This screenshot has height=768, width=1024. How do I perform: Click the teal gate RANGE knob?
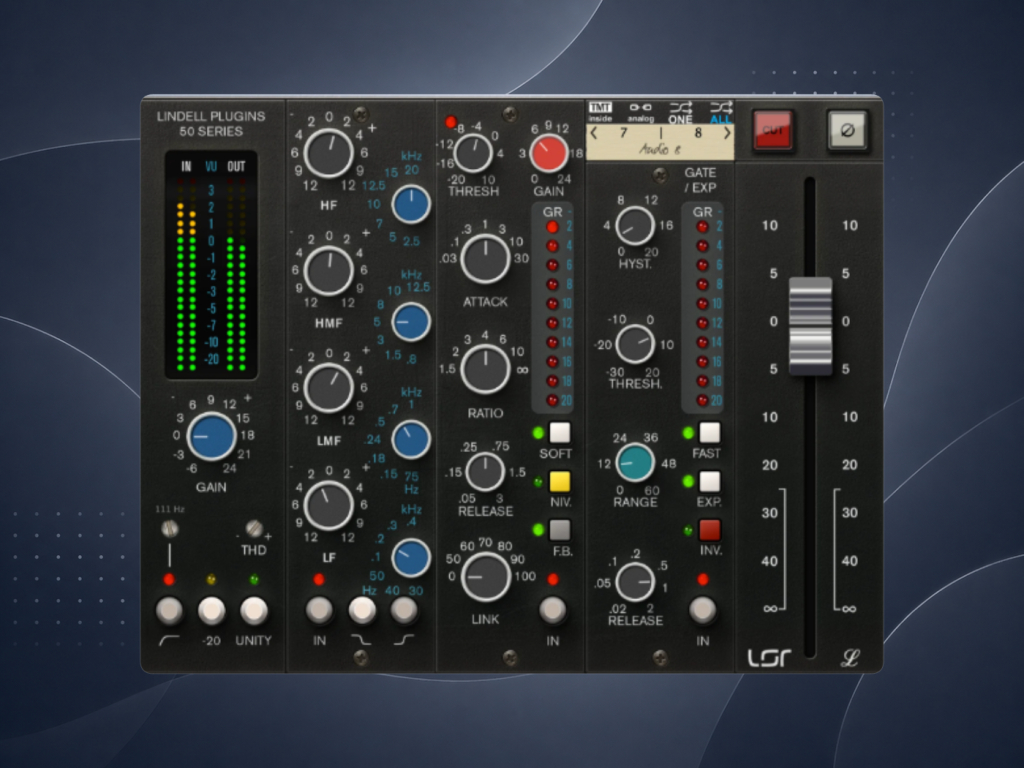pos(635,462)
